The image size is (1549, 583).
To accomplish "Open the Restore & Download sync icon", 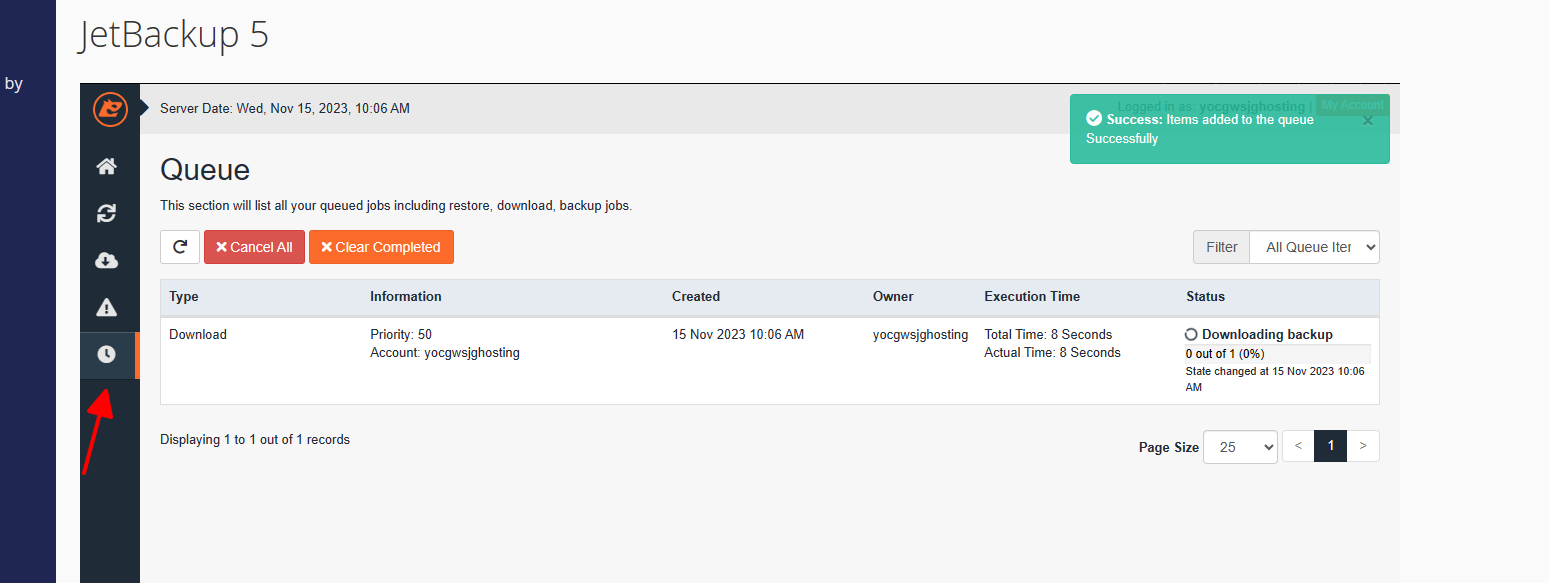I will (x=106, y=213).
